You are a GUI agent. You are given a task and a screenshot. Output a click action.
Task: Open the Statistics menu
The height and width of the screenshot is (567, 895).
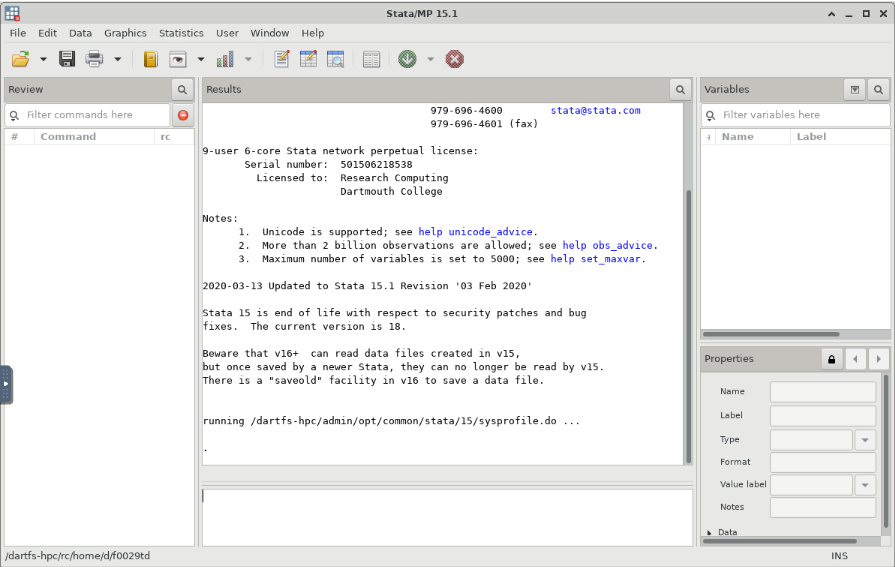181,33
